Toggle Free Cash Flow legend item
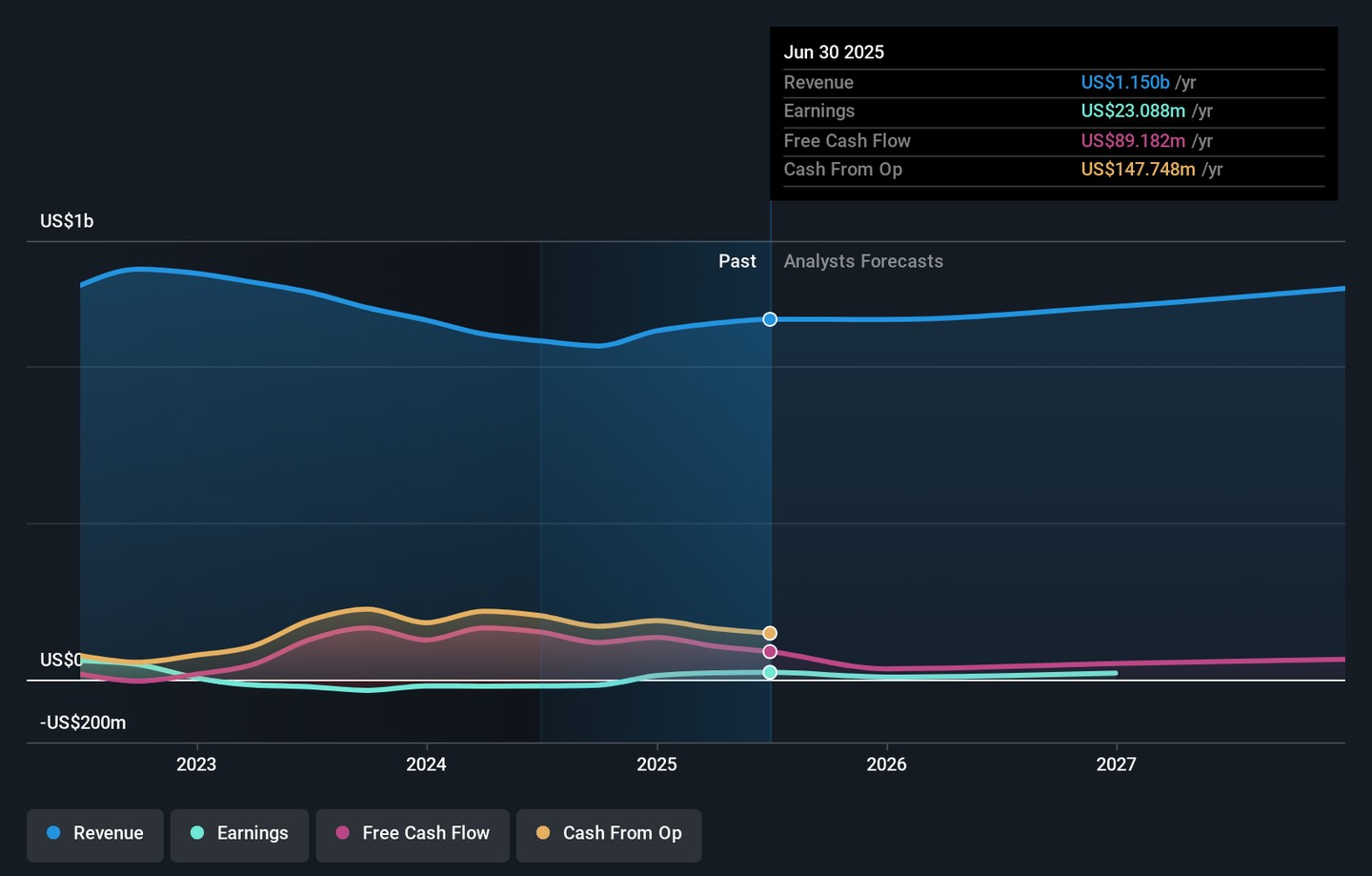 (x=413, y=834)
